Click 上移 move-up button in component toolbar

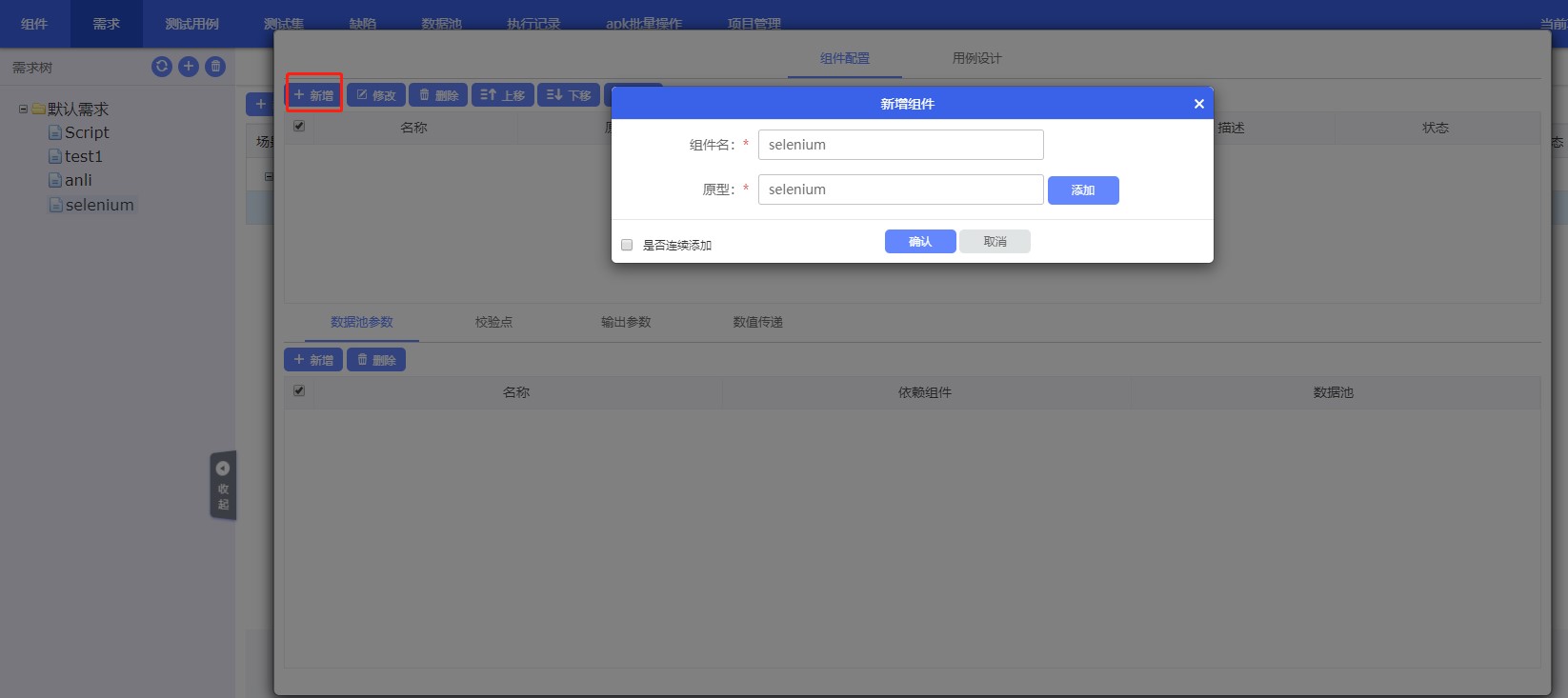point(503,95)
